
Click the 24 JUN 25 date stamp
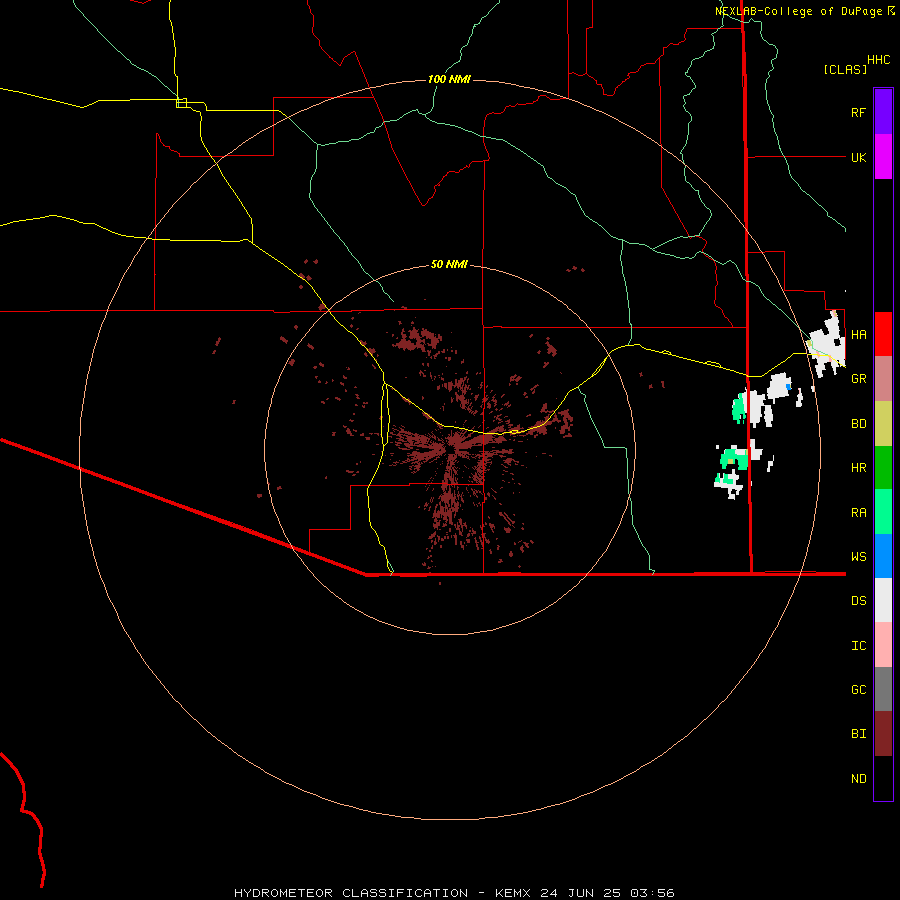click(581, 893)
